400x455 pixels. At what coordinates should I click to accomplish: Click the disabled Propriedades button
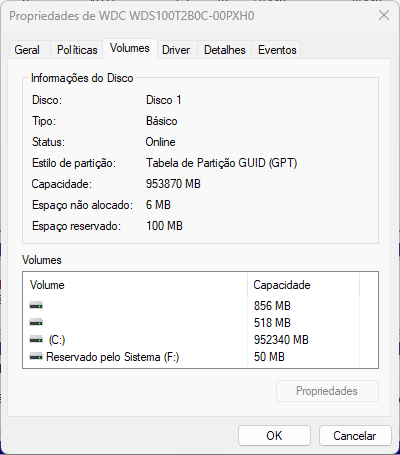327,391
